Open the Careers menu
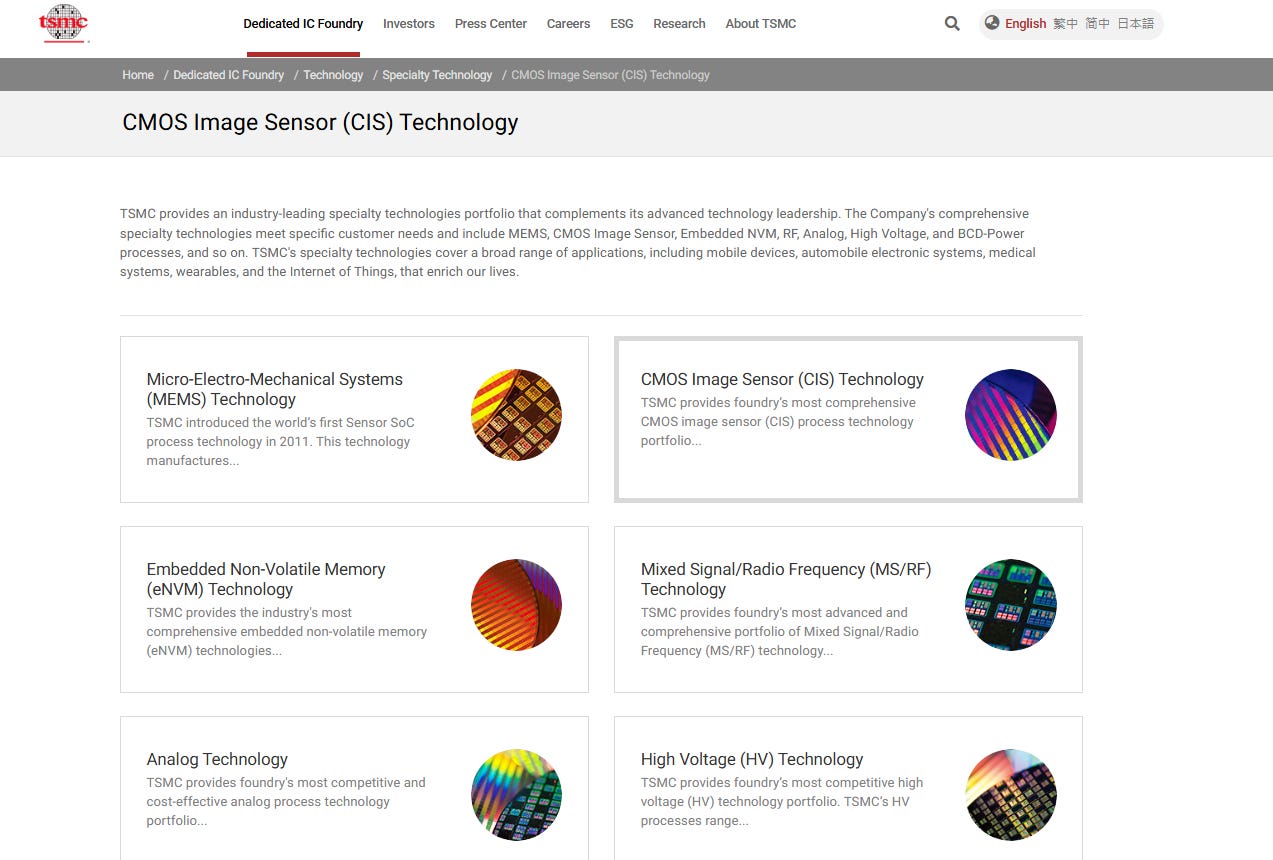 [568, 23]
